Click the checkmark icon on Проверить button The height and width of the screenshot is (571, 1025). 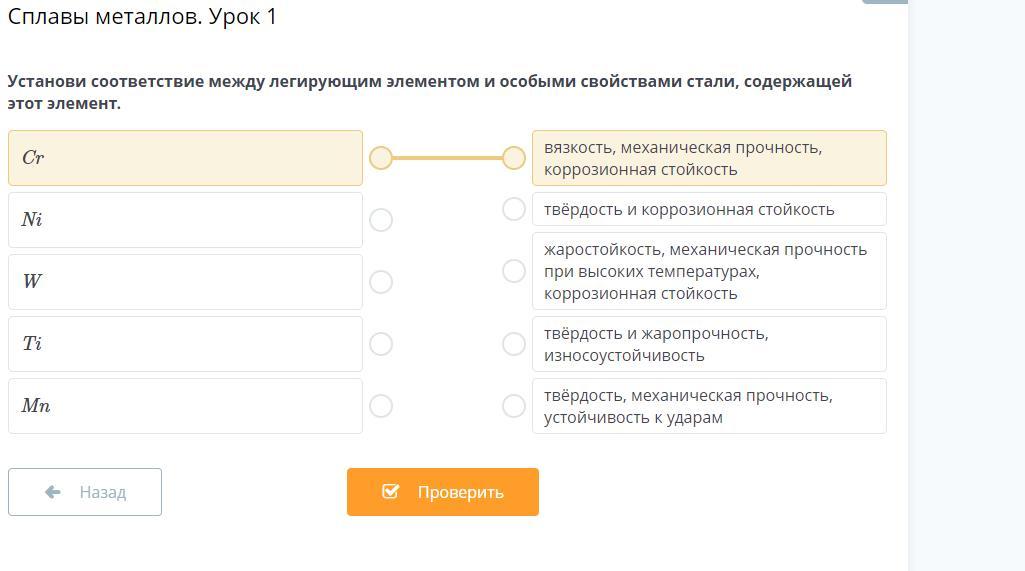click(x=391, y=491)
